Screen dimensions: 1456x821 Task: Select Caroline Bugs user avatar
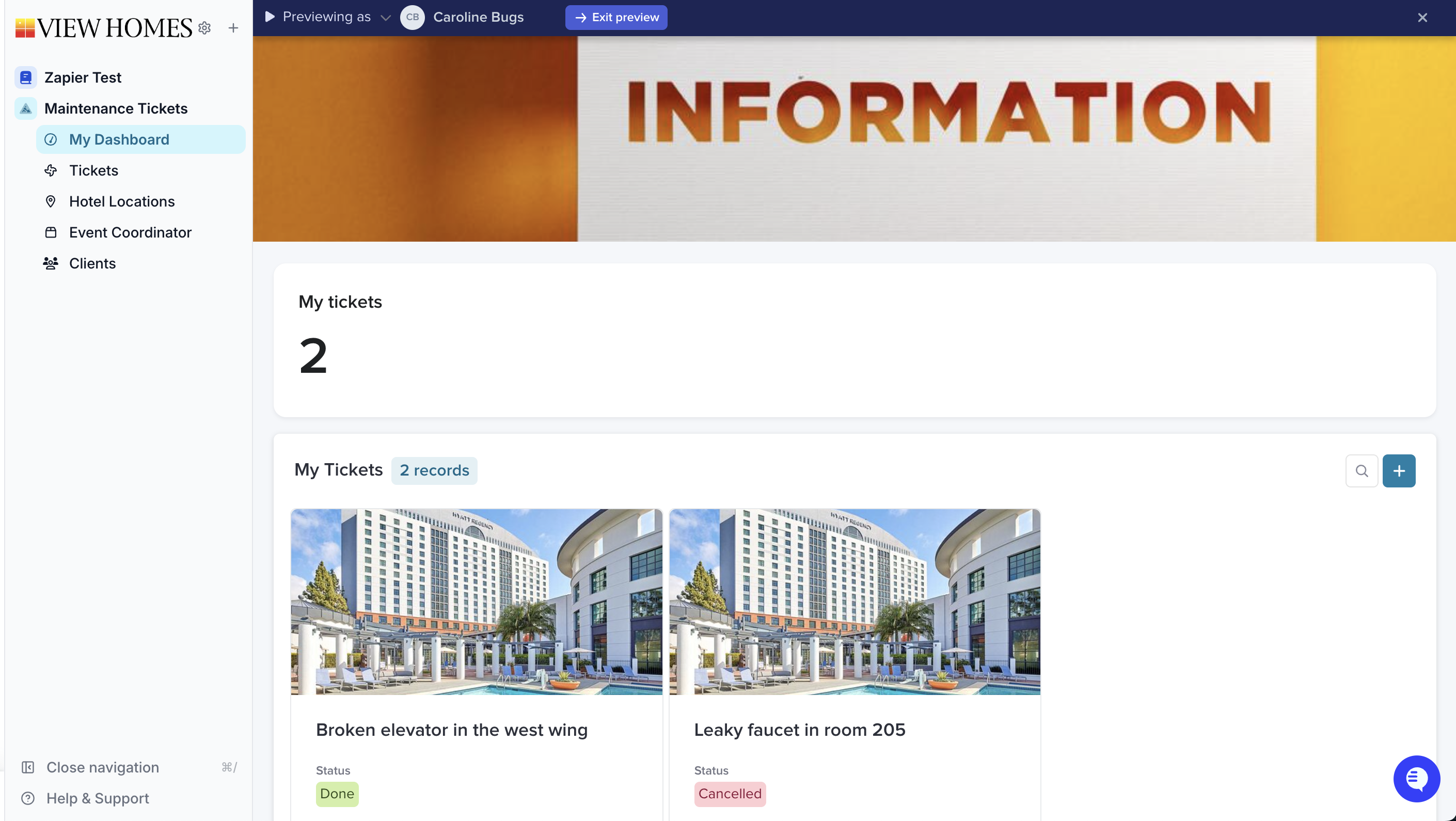pyautogui.click(x=412, y=18)
